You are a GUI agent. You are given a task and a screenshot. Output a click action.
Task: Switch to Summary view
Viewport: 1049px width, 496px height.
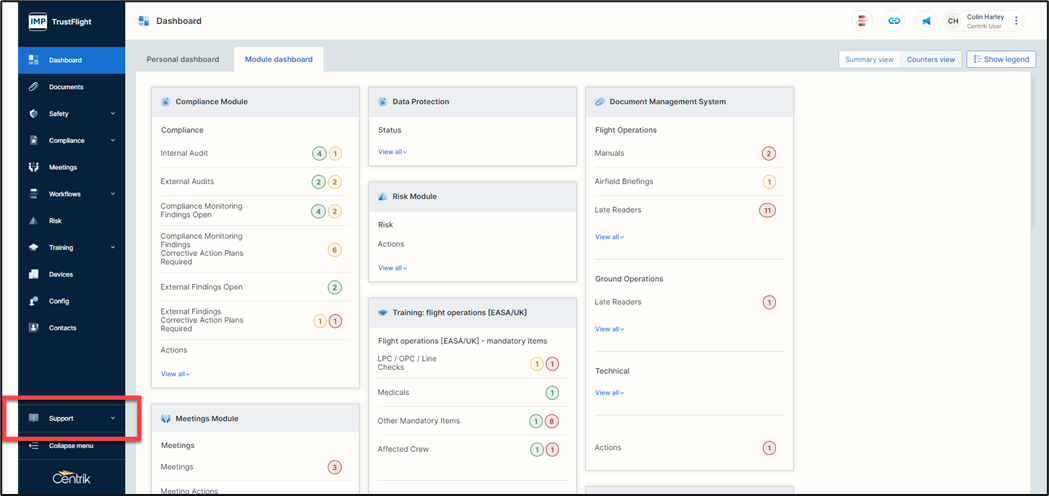click(869, 60)
